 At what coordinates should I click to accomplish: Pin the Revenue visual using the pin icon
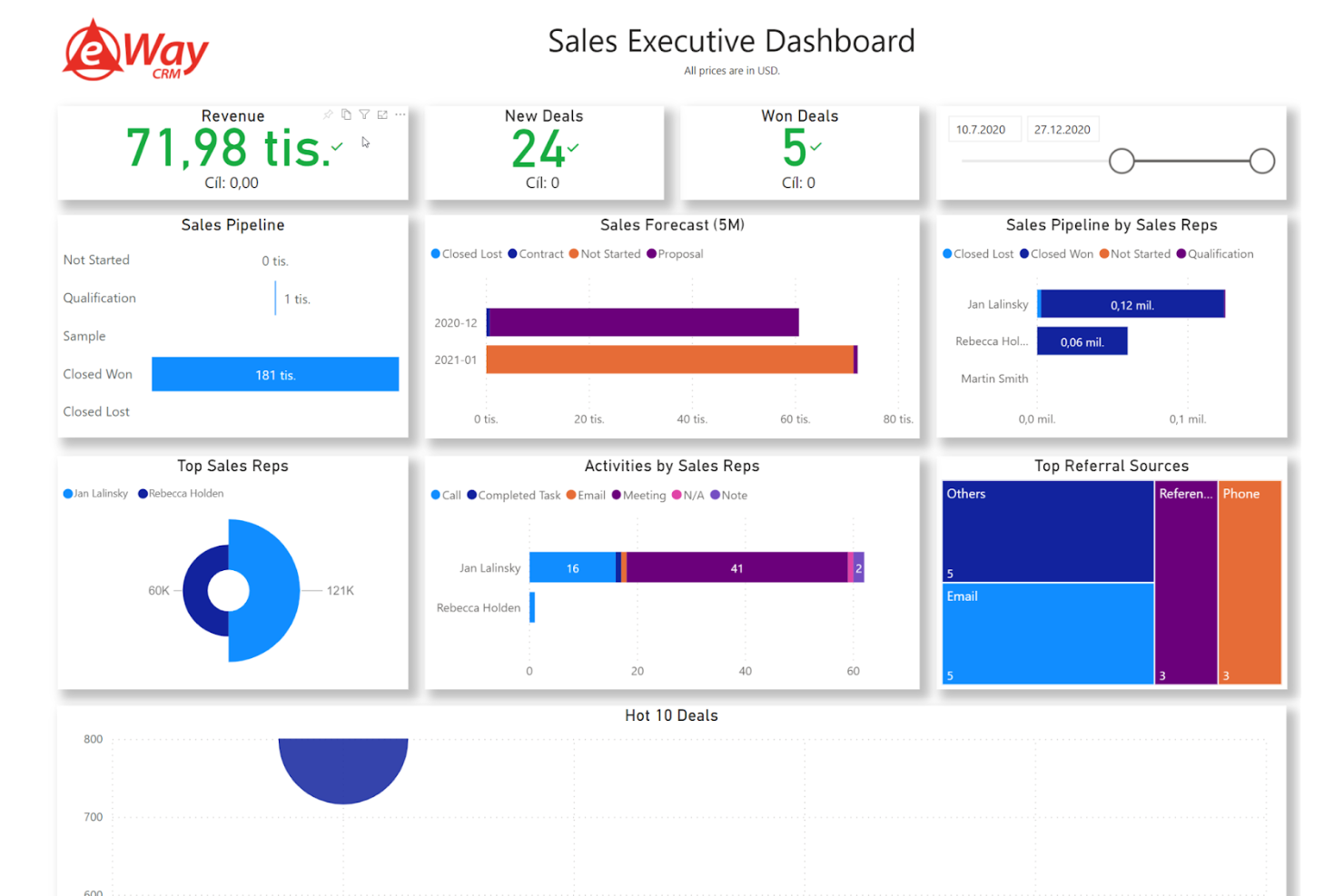(328, 114)
